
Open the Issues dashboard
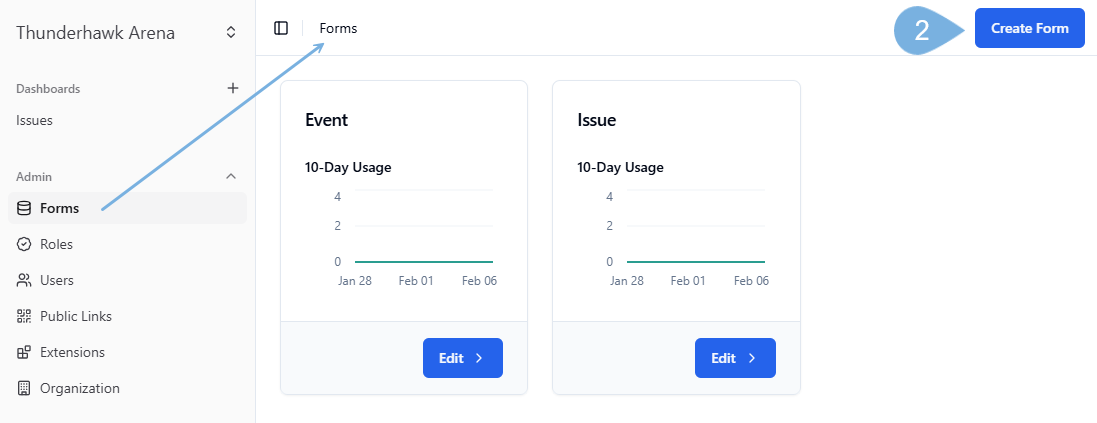34,120
